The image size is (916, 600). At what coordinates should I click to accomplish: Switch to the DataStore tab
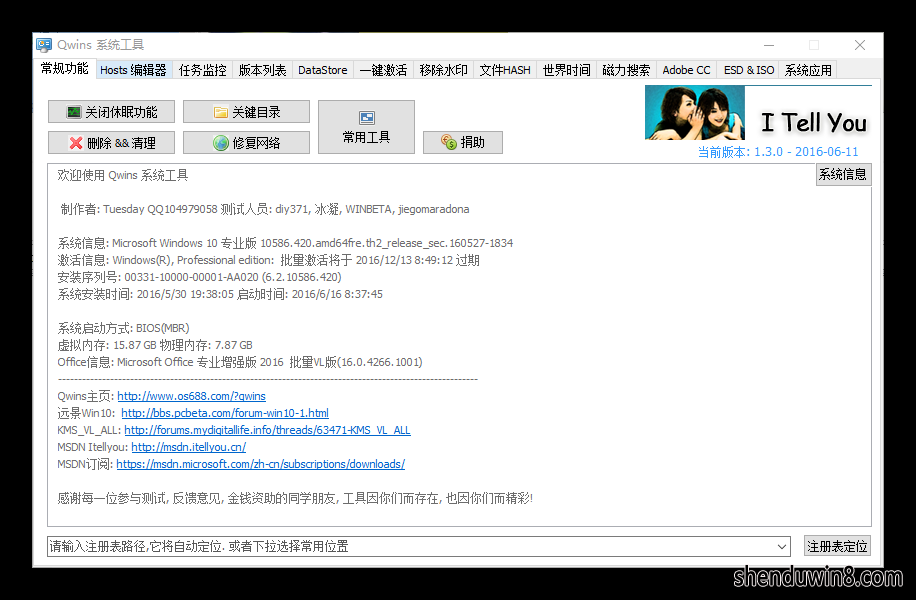[322, 70]
